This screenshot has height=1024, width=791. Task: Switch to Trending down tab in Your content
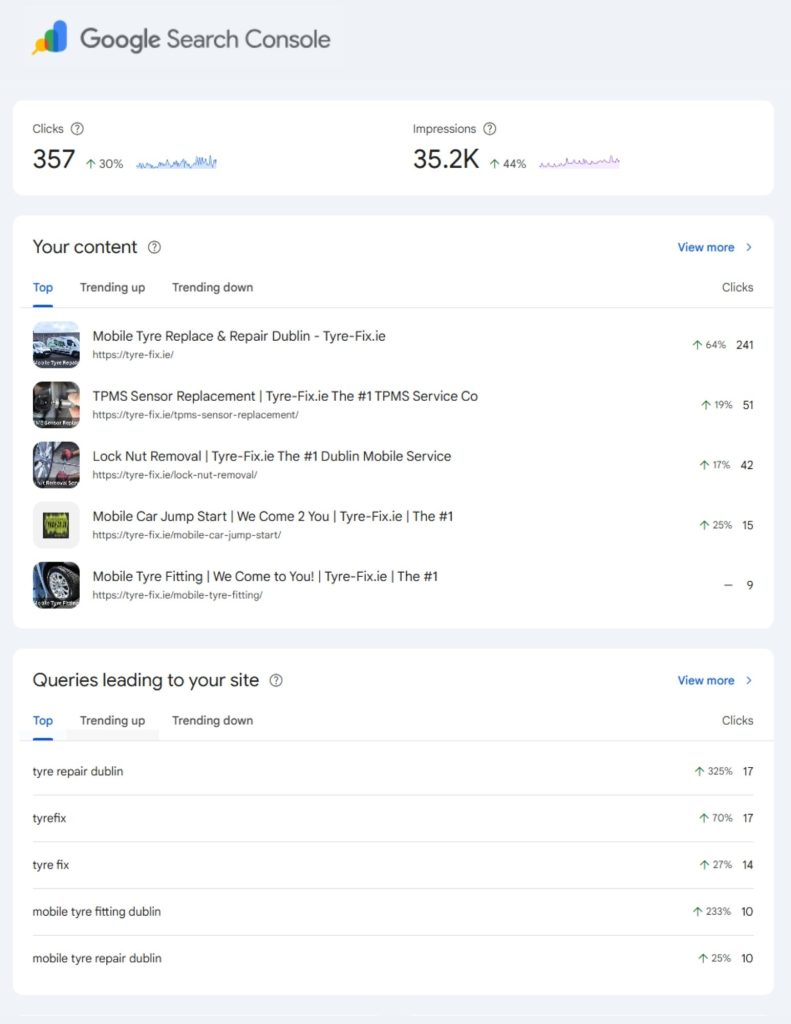pyautogui.click(x=212, y=287)
